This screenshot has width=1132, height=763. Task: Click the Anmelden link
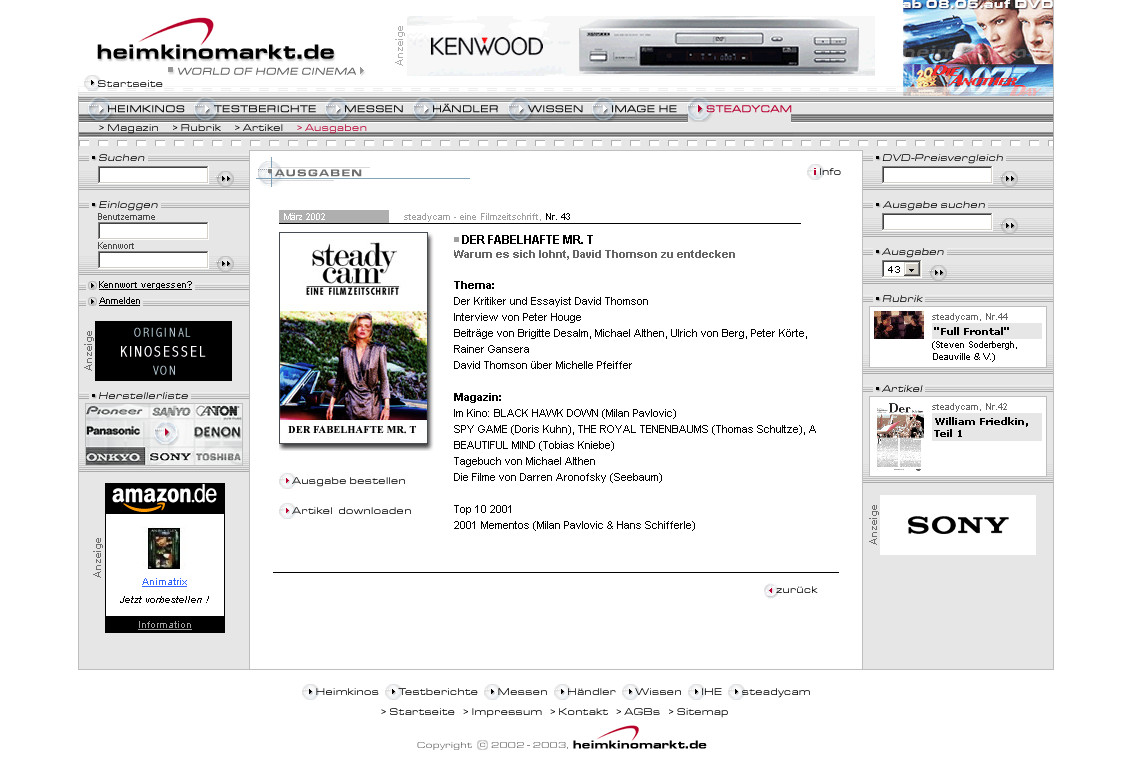point(120,301)
